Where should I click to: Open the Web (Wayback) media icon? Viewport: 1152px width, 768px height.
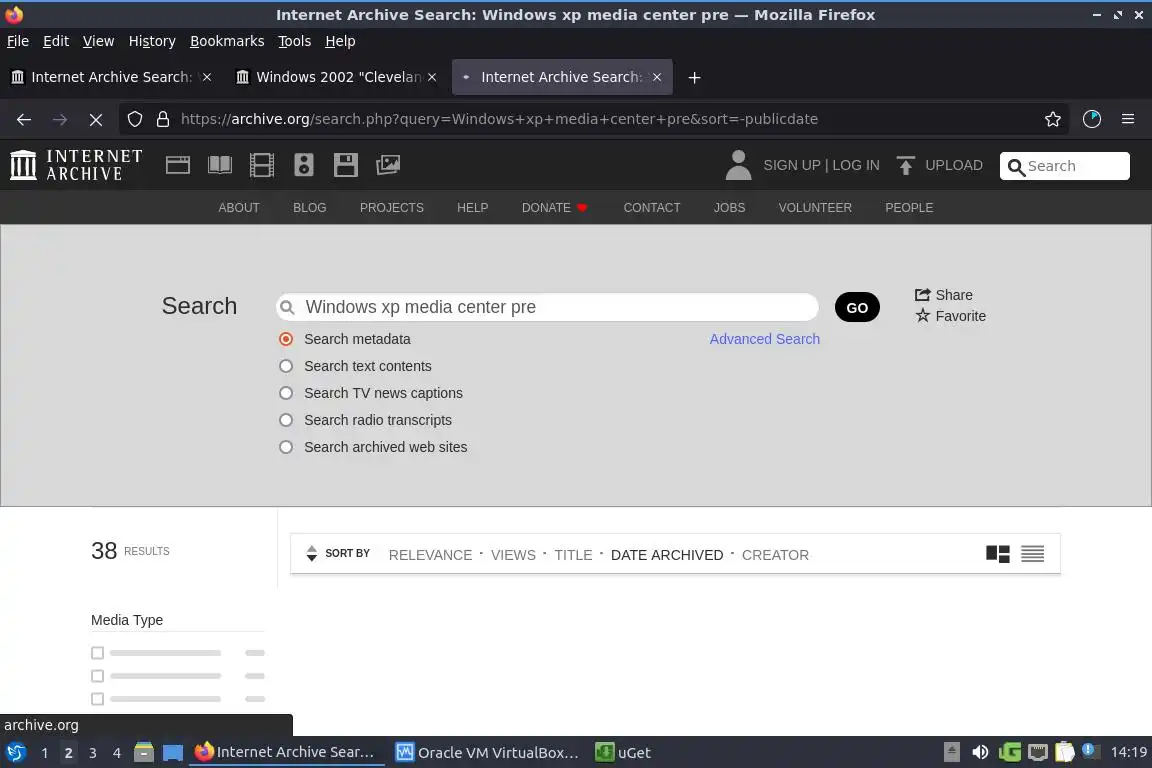point(178,165)
